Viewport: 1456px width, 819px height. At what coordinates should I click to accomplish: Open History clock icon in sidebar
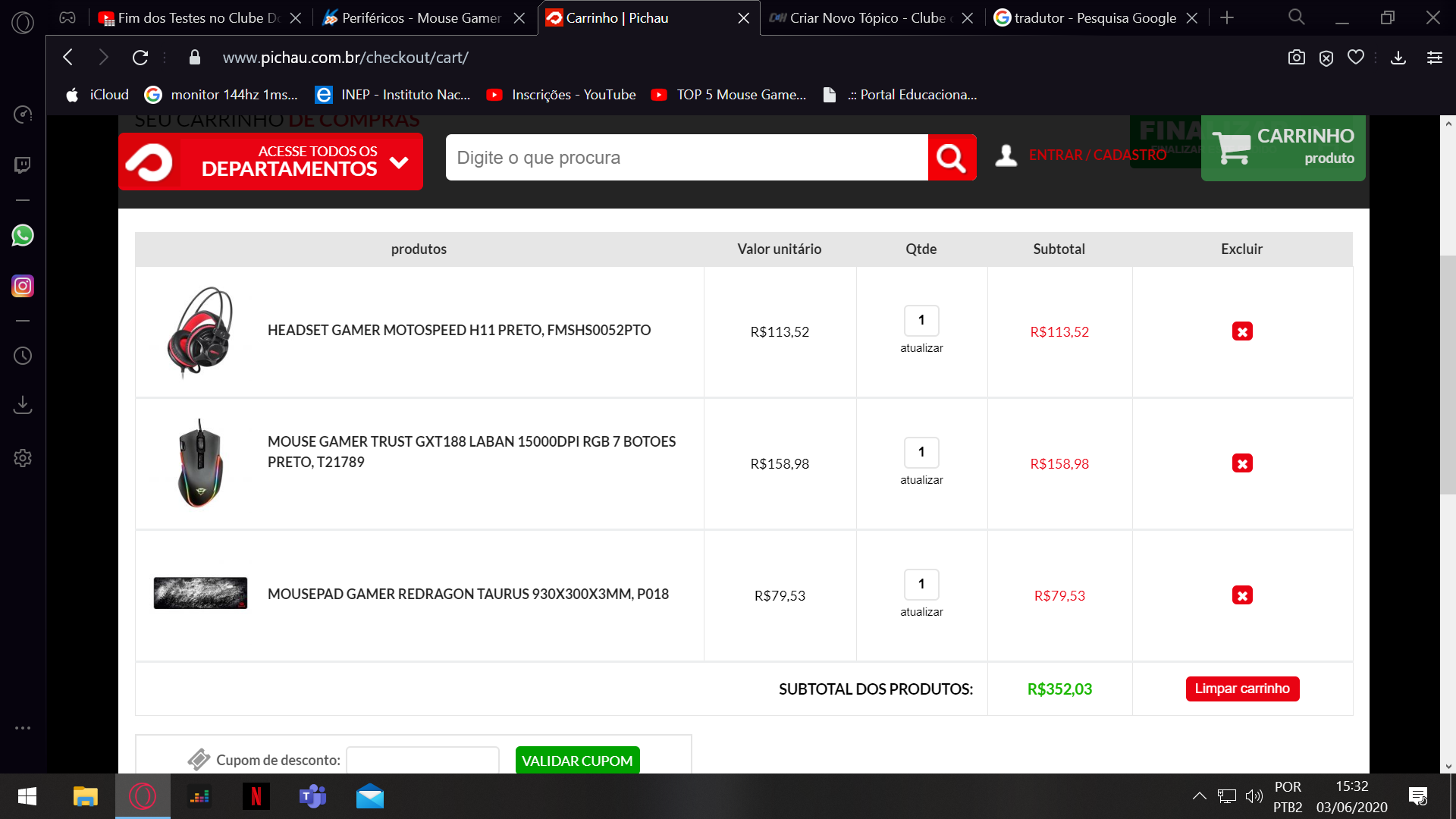click(23, 356)
